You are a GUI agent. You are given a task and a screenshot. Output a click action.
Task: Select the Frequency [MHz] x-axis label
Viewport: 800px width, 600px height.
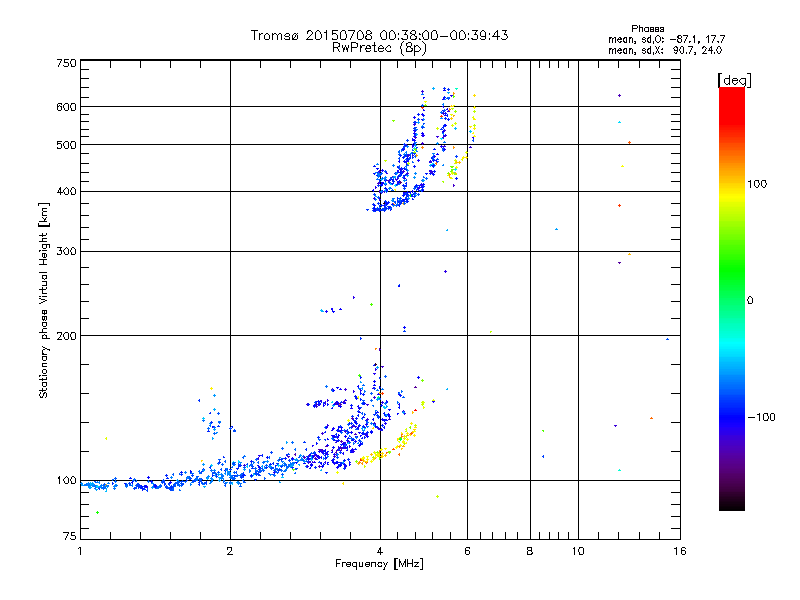379,566
